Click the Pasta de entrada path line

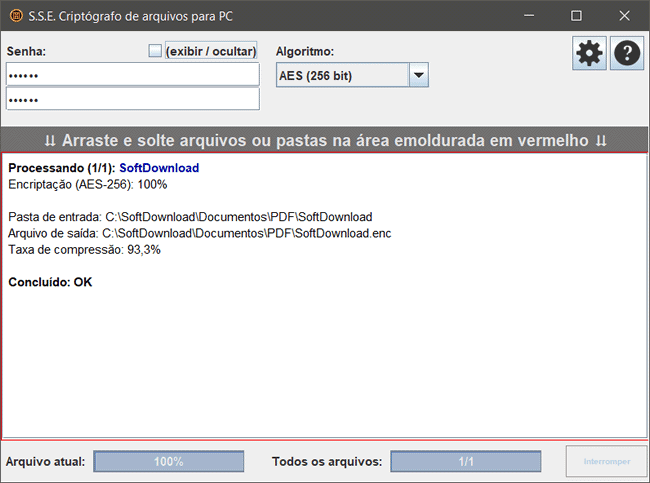coord(190,216)
